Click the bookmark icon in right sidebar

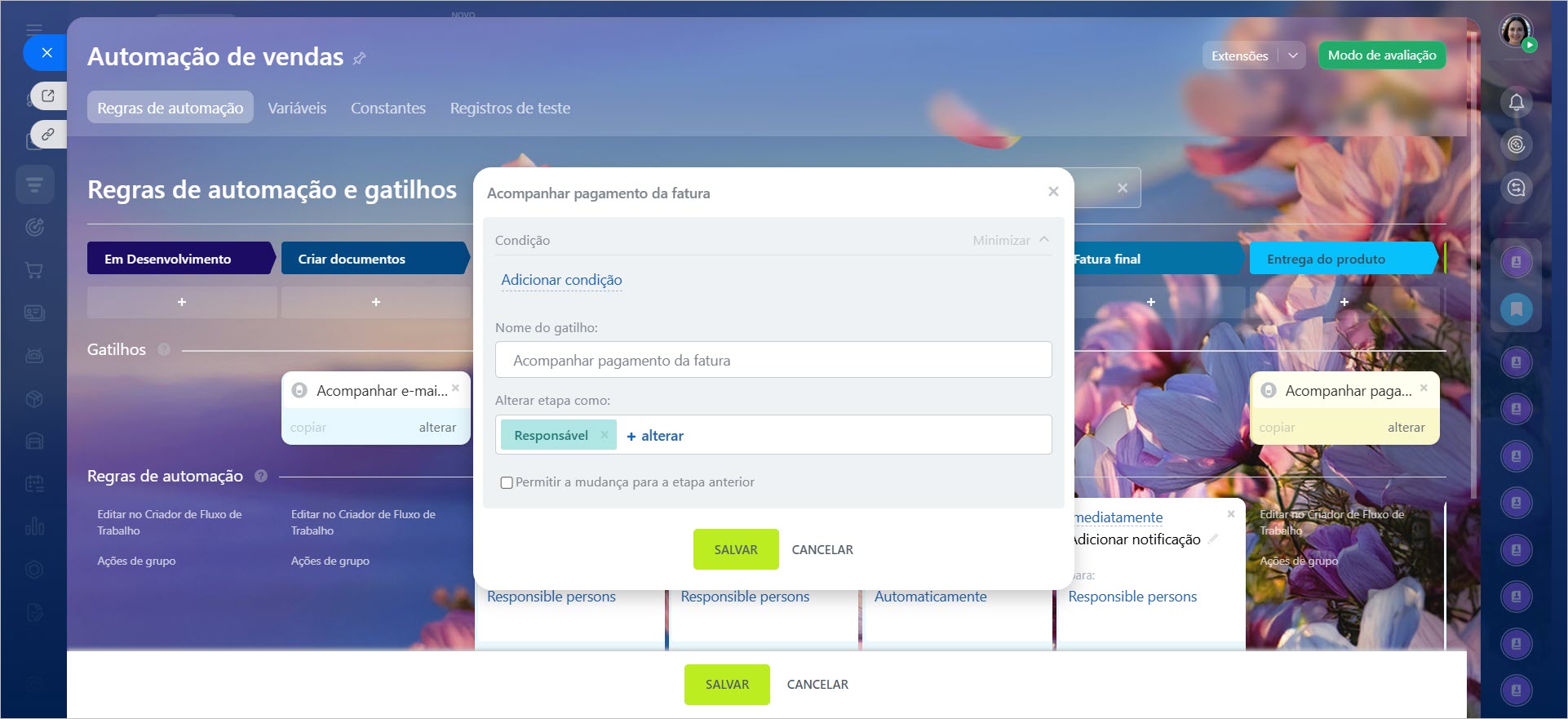(1516, 309)
